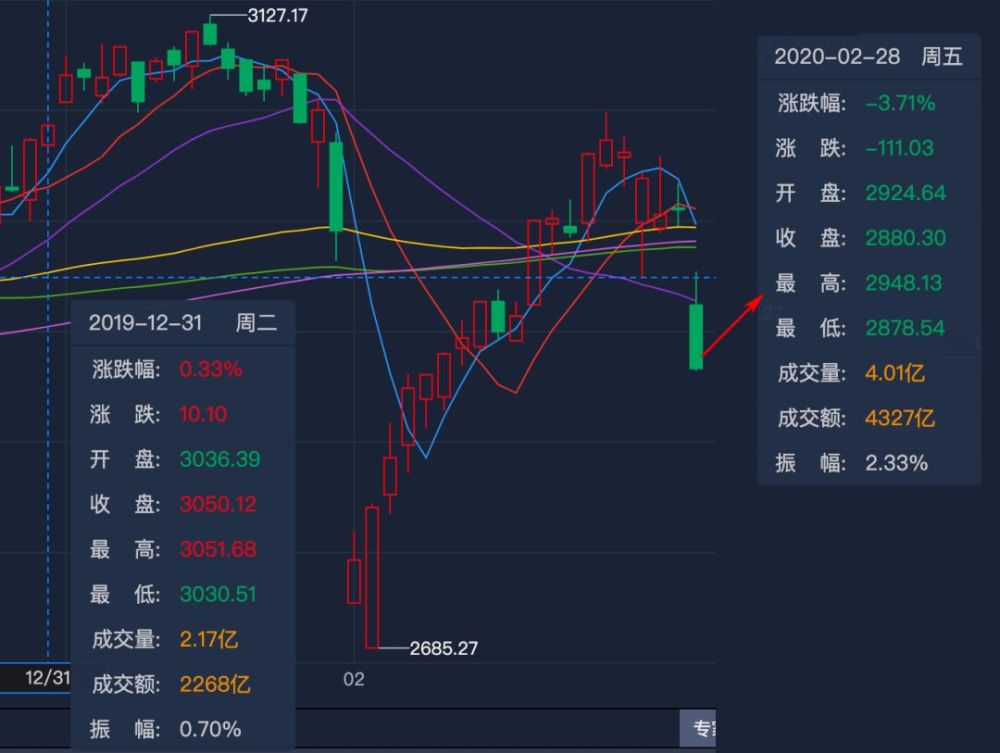Click the 3127.17 peak price label
1000x753 pixels.
pos(278,15)
